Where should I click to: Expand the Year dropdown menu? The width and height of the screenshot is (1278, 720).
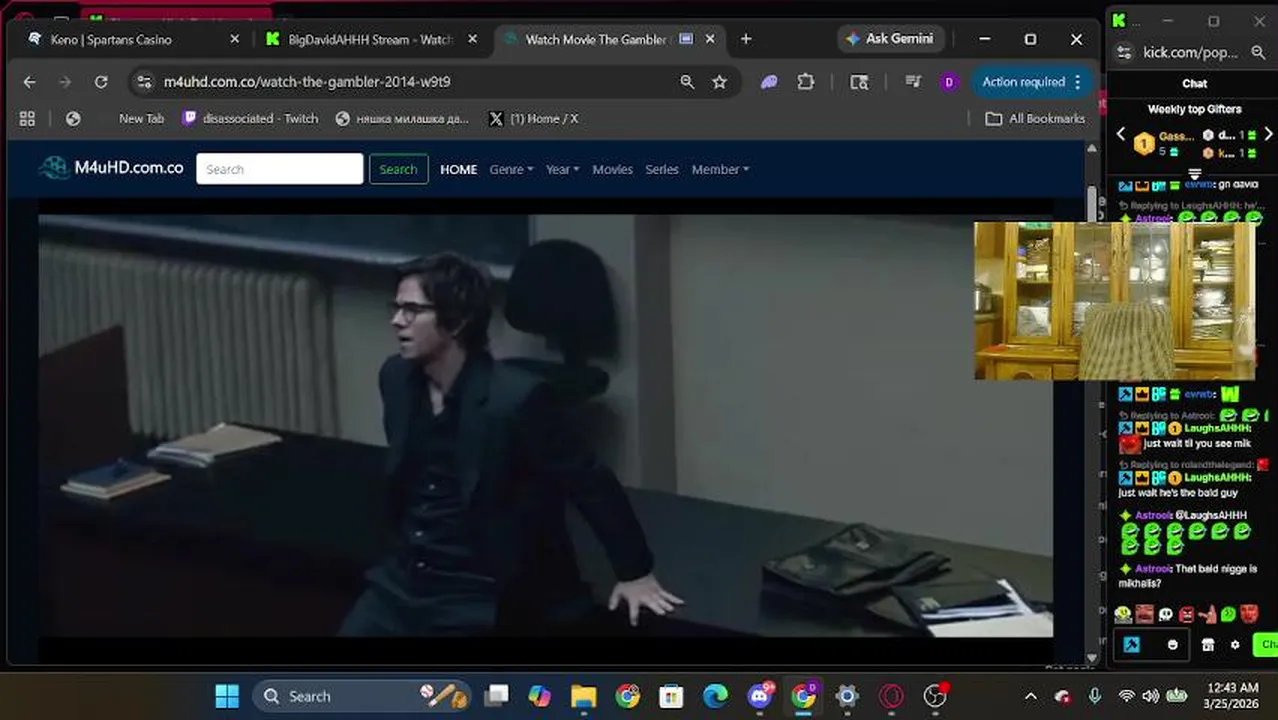[x=562, y=169]
